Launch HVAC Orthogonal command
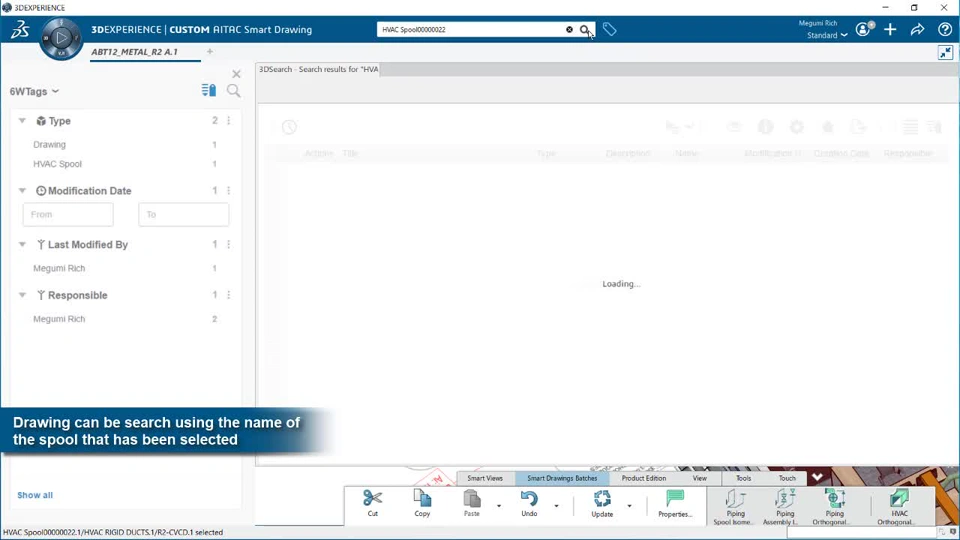The width and height of the screenshot is (960, 540). pos(899,507)
